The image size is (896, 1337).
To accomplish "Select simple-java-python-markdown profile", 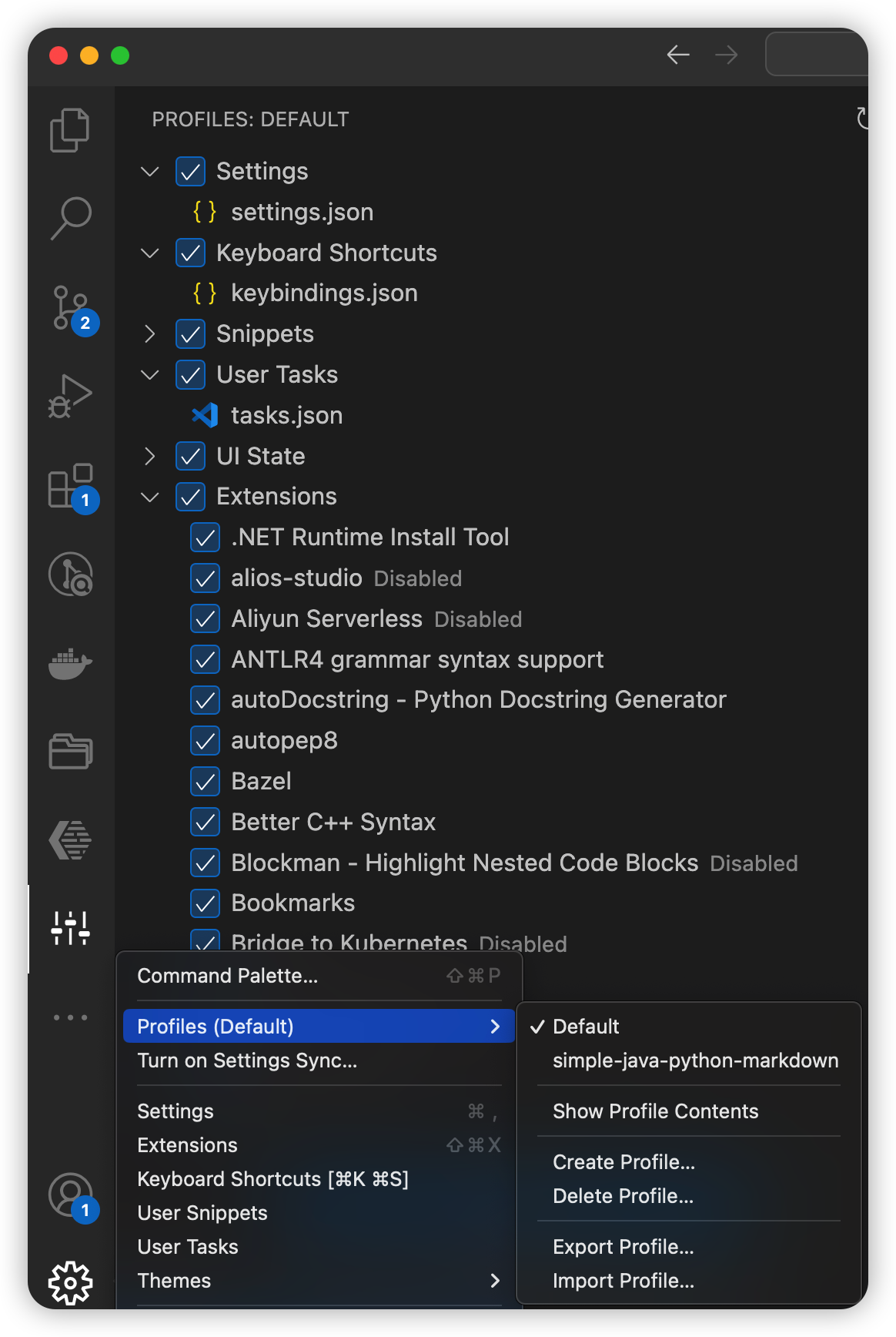I will point(695,1061).
